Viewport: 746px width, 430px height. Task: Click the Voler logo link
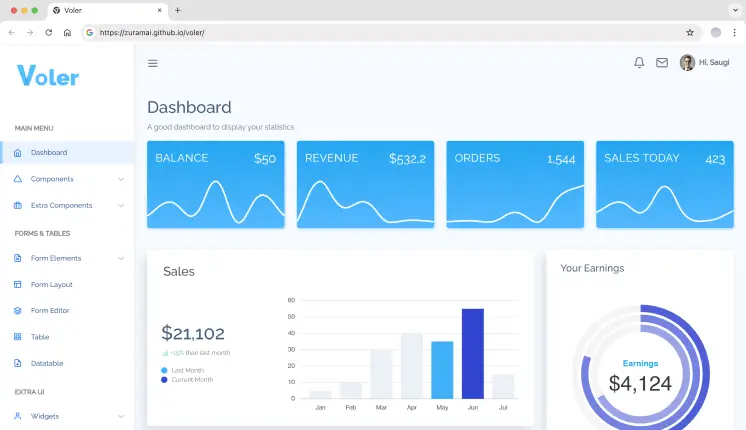point(48,76)
